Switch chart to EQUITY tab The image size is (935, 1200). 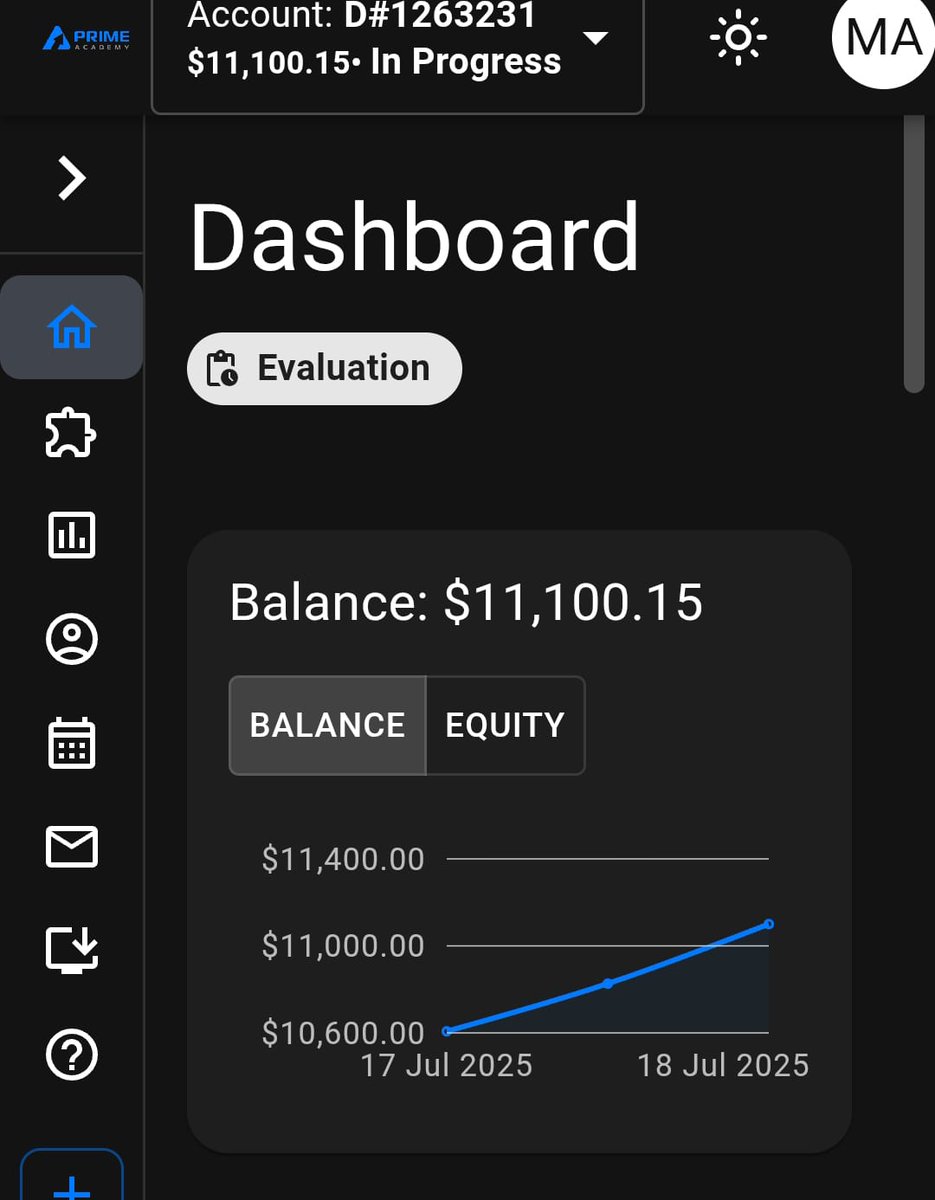point(505,725)
